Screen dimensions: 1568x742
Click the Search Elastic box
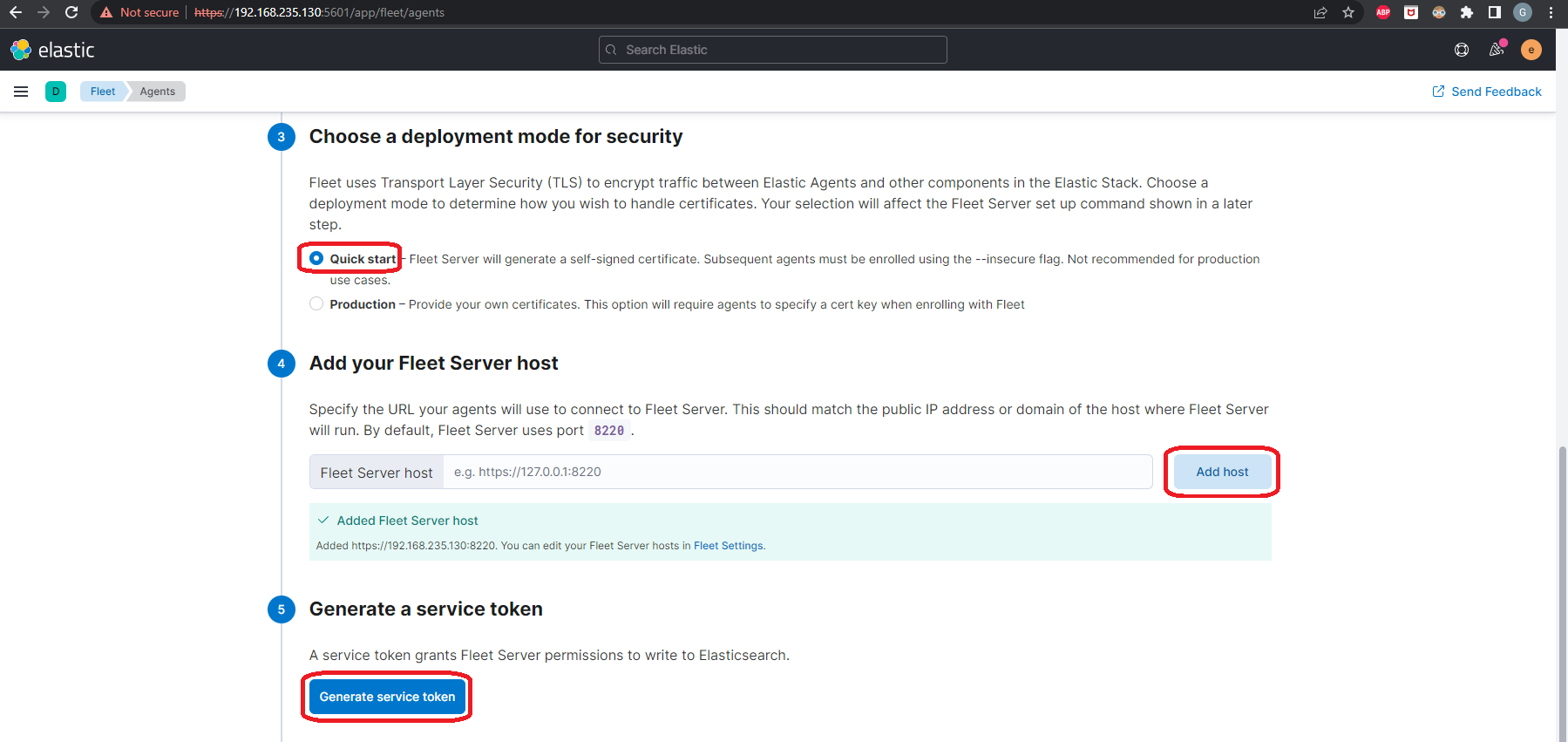(773, 50)
